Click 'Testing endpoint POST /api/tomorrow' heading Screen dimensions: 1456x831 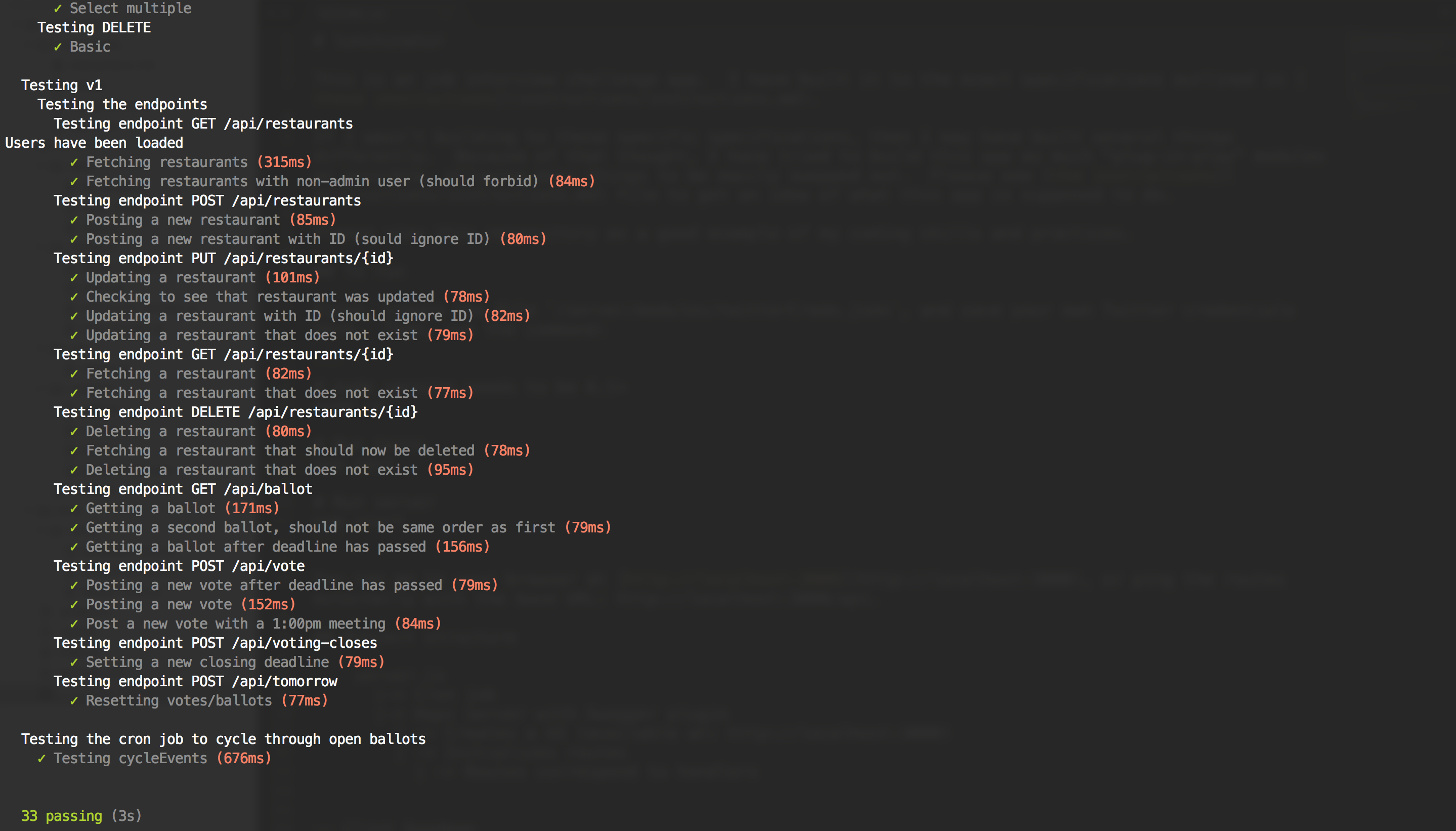[x=196, y=682]
